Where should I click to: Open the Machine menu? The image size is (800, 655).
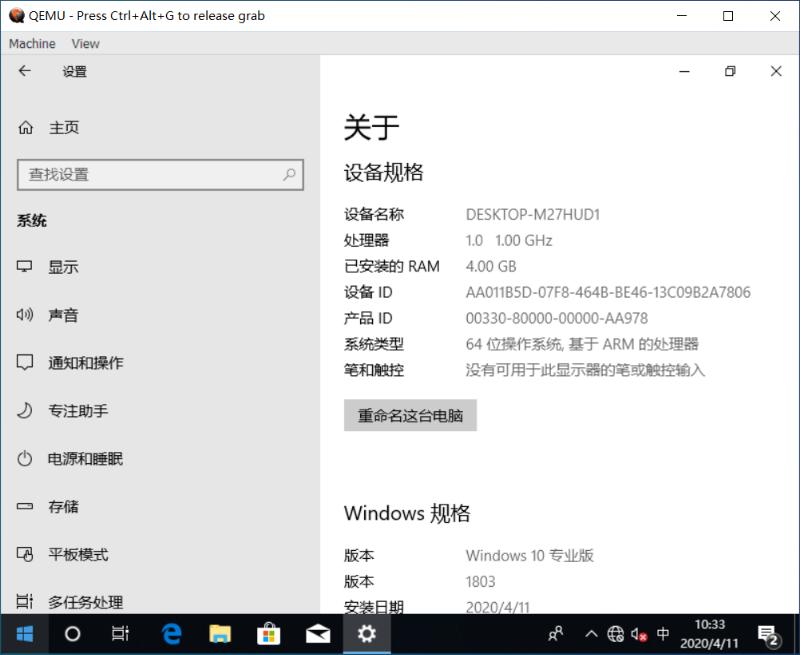point(32,43)
